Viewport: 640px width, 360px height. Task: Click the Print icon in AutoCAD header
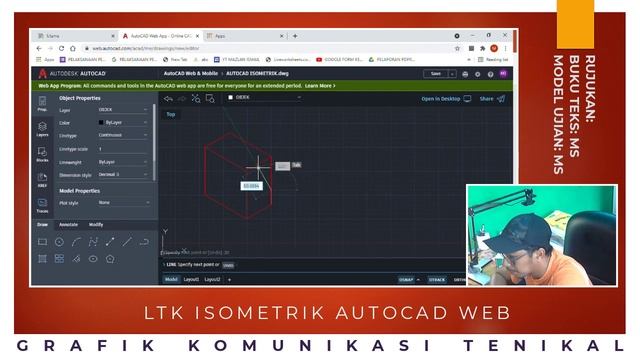pos(465,74)
